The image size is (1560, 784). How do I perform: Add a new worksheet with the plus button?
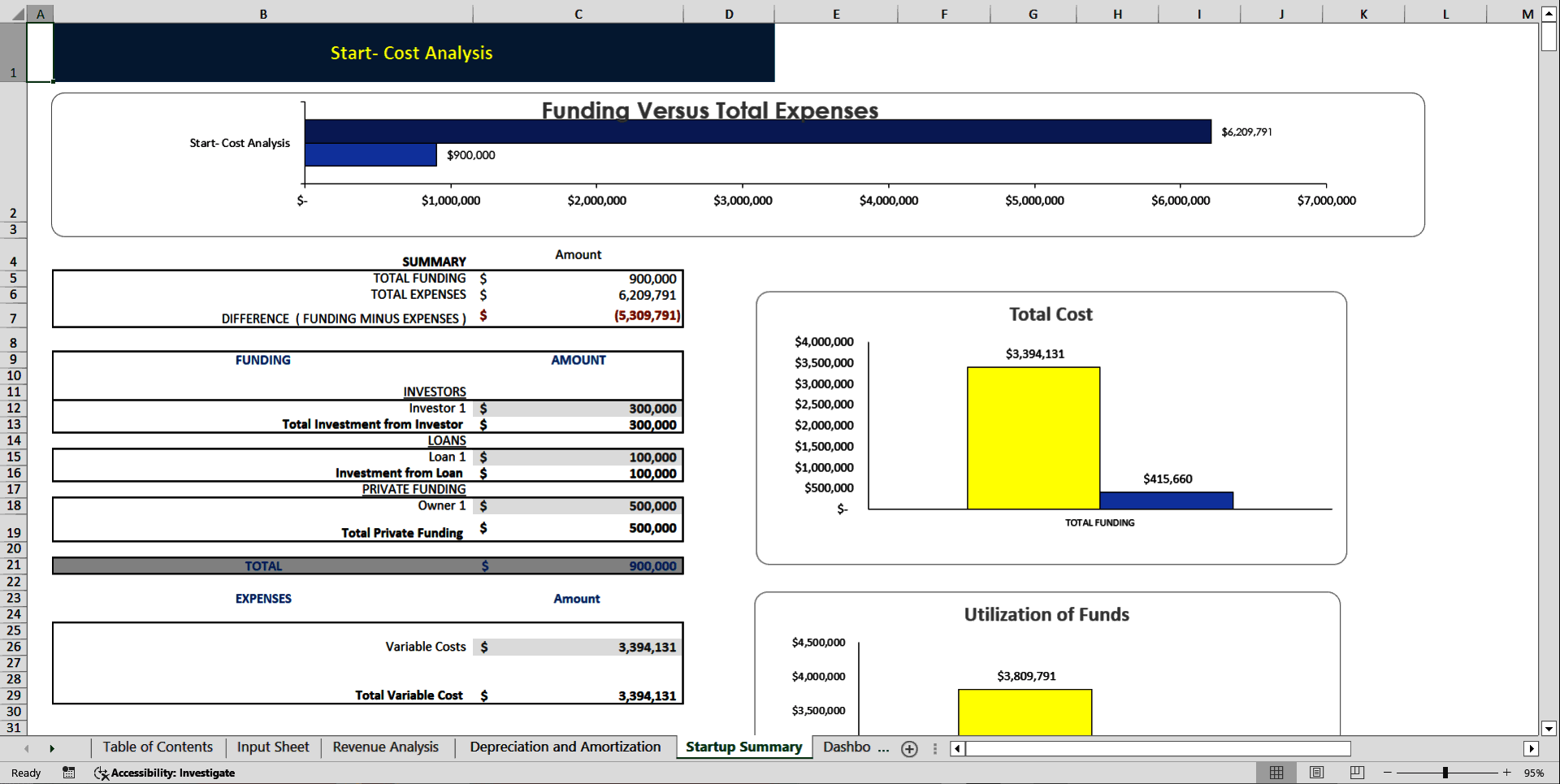[909, 749]
